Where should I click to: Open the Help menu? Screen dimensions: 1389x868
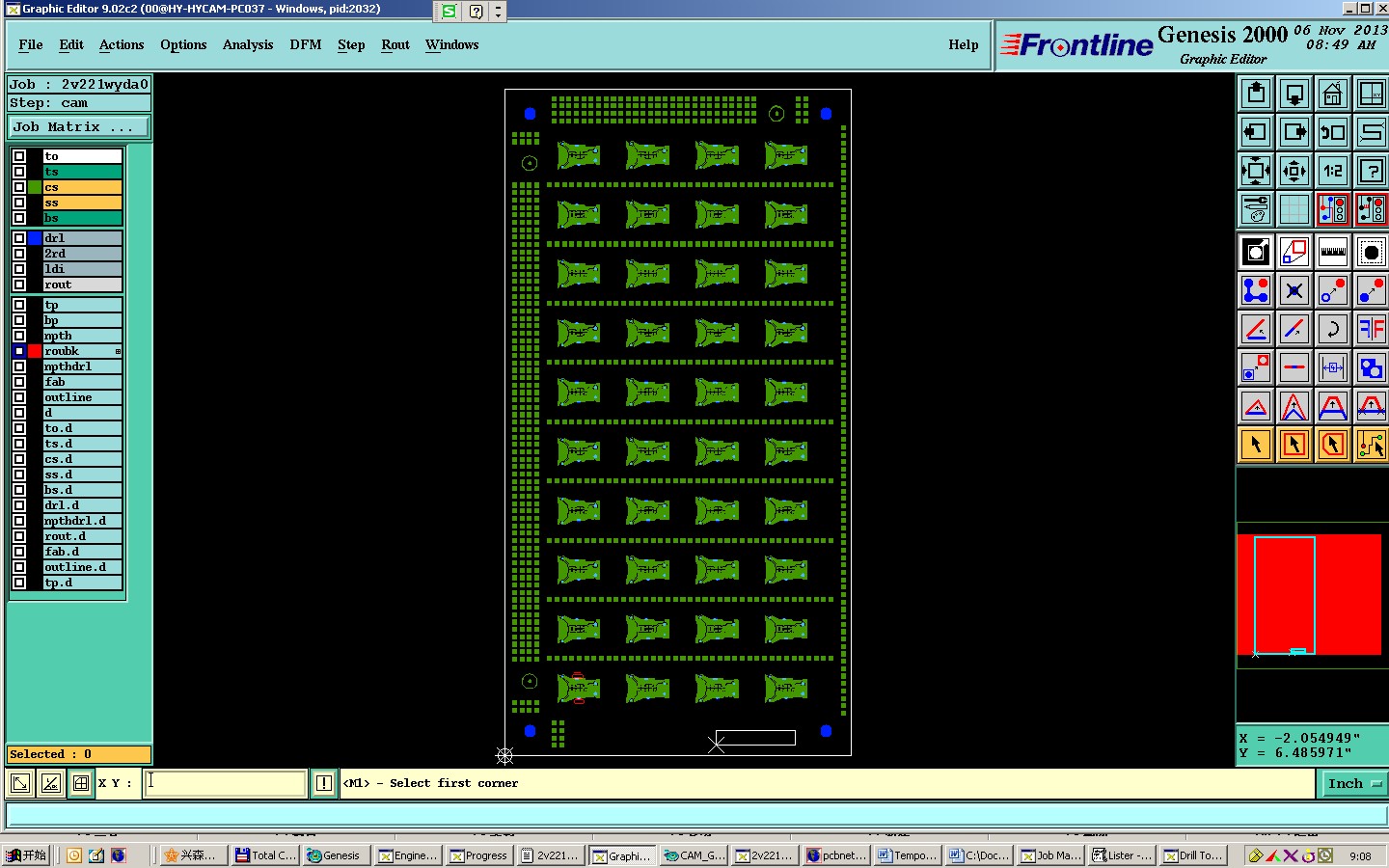[x=964, y=44]
